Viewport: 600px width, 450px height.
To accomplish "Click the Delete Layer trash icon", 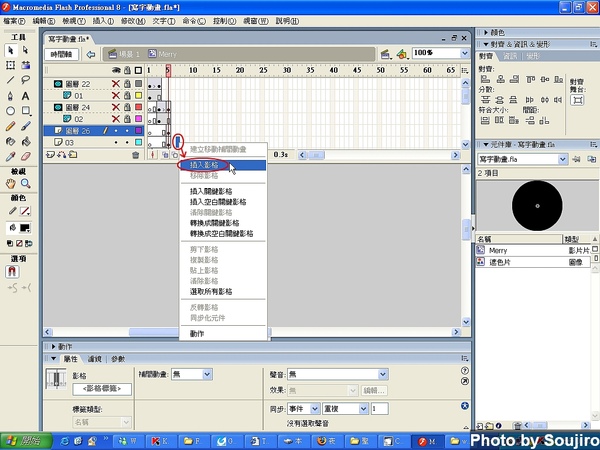I will pyautogui.click(x=135, y=155).
